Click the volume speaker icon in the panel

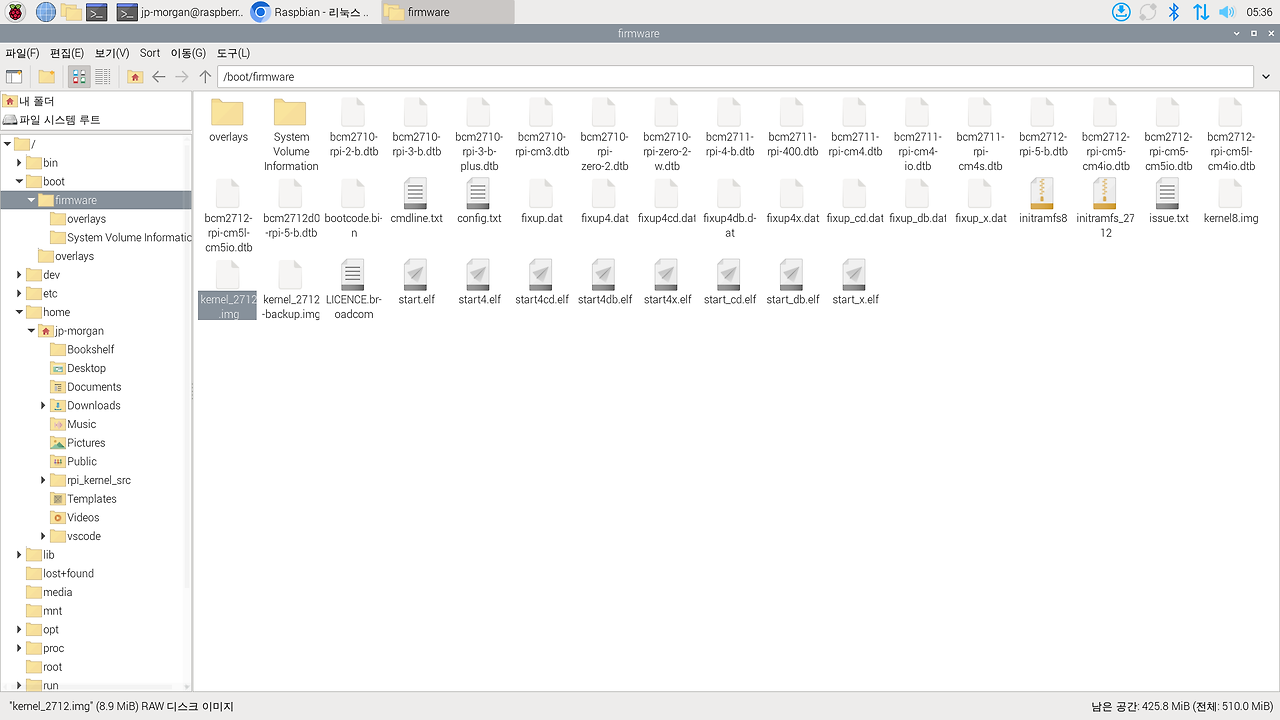(1228, 11)
